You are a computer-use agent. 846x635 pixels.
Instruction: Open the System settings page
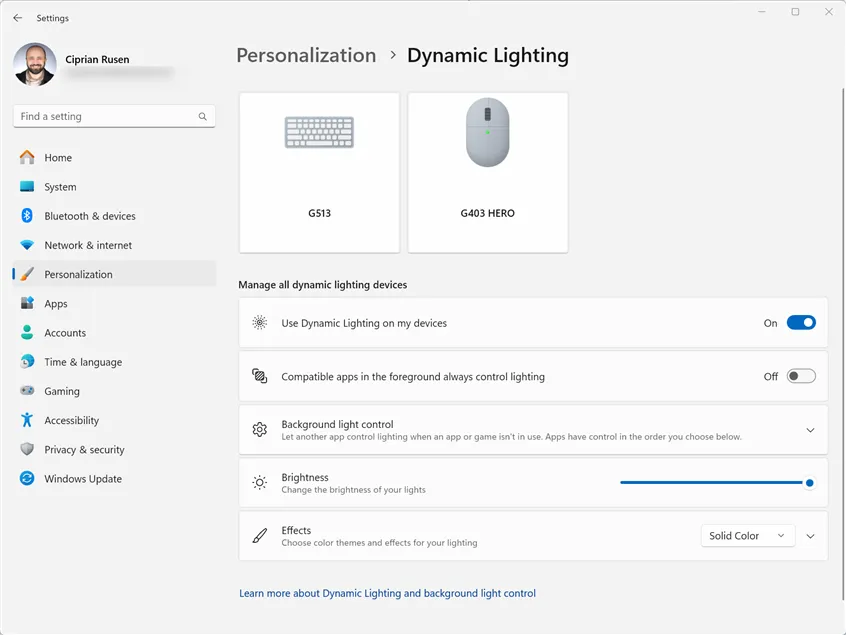[60, 187]
